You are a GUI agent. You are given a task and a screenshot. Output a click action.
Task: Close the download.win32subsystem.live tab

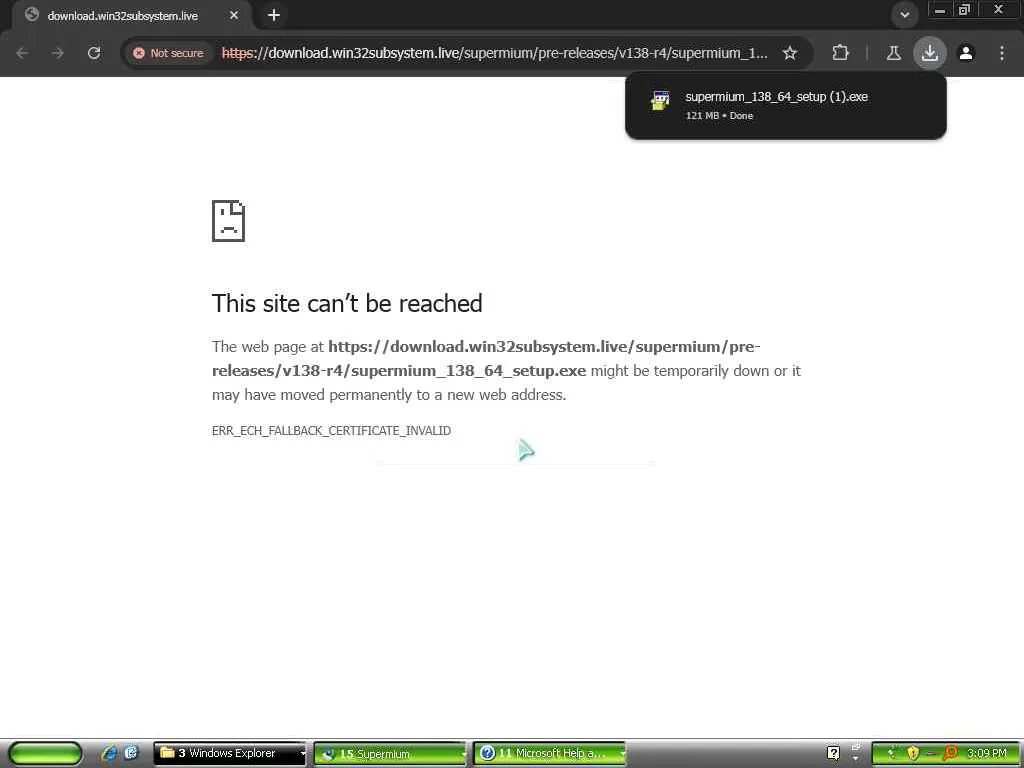coord(234,15)
